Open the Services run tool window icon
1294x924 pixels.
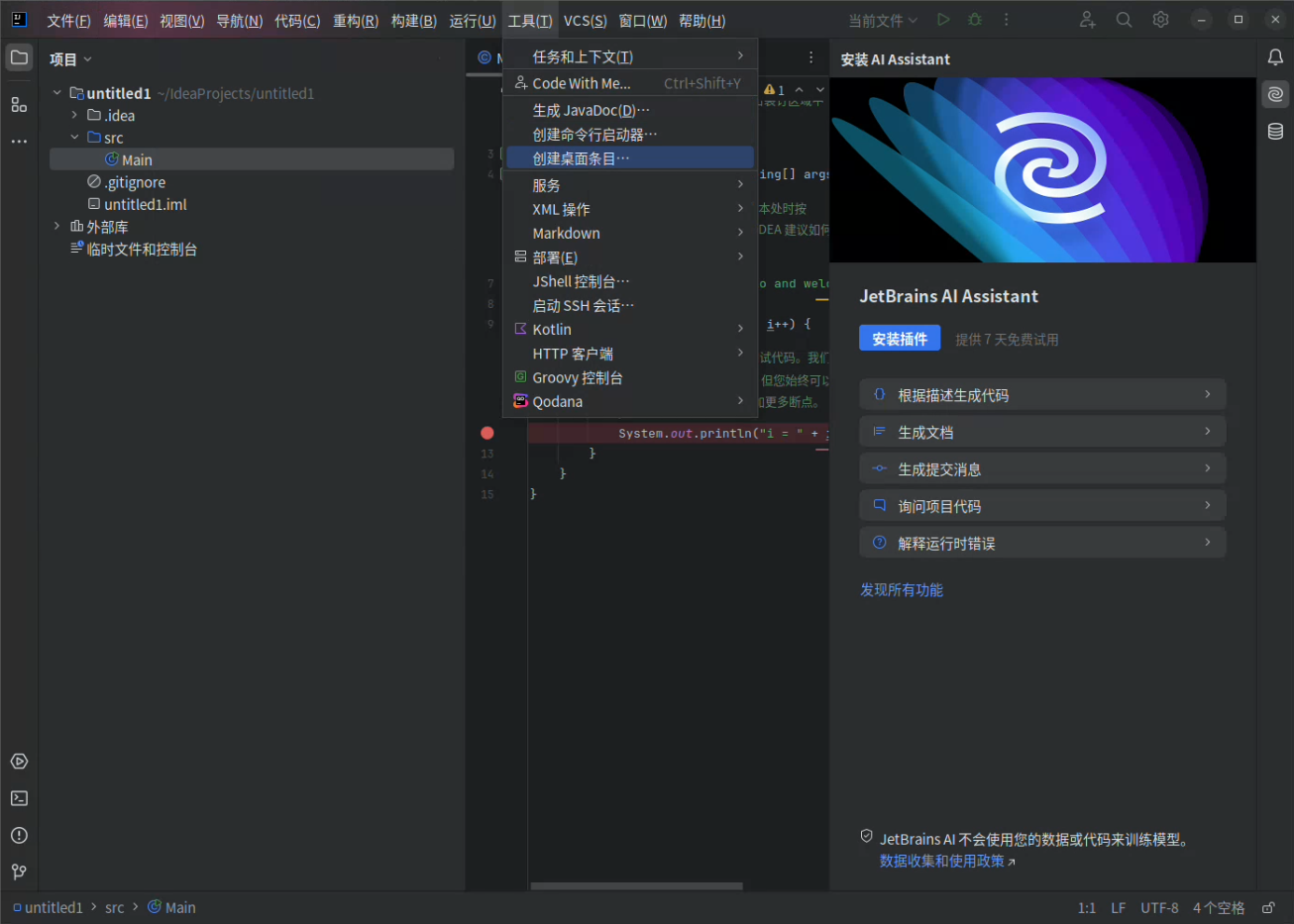click(19, 762)
